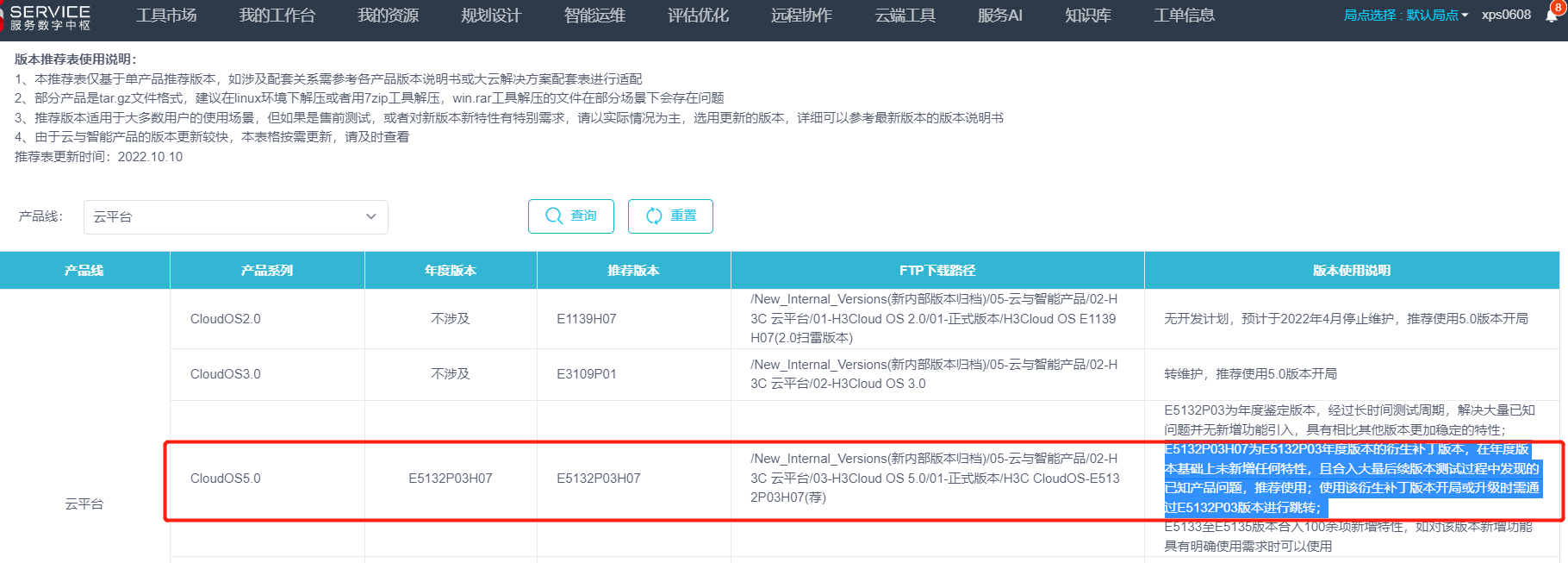The height and width of the screenshot is (563, 1568).
Task: Click the SERVICE 服务数字中枢 logo
Action: (47, 17)
